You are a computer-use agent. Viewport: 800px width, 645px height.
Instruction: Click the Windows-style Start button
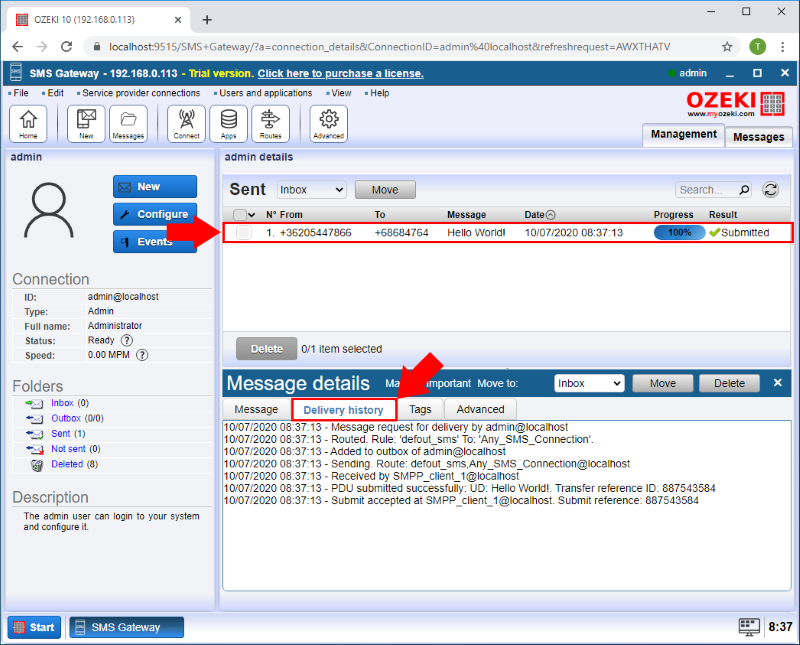click(34, 627)
